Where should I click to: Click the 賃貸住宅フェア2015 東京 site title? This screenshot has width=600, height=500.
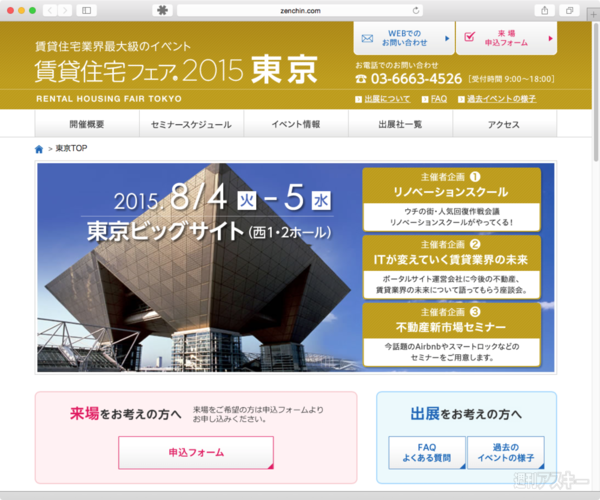click(x=176, y=70)
